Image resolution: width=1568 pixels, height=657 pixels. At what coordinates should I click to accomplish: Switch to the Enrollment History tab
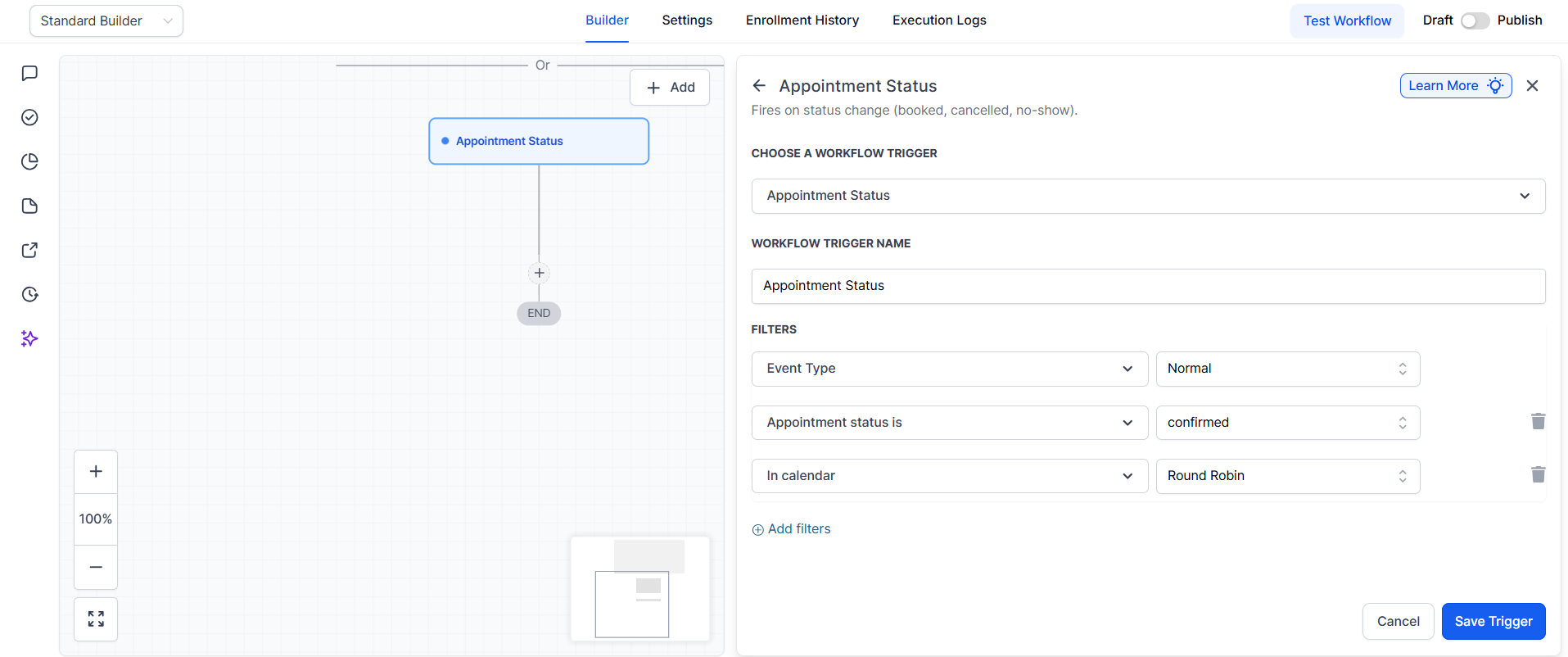[802, 20]
